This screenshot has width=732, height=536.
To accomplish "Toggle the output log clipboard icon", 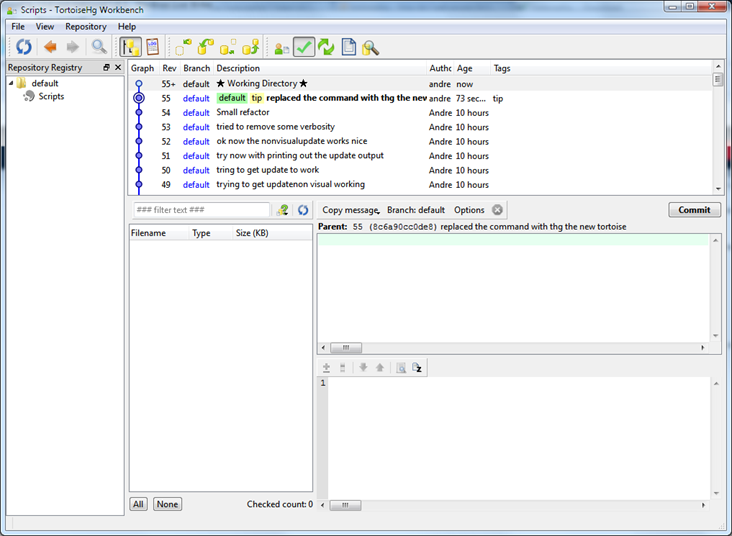I will coord(153,47).
